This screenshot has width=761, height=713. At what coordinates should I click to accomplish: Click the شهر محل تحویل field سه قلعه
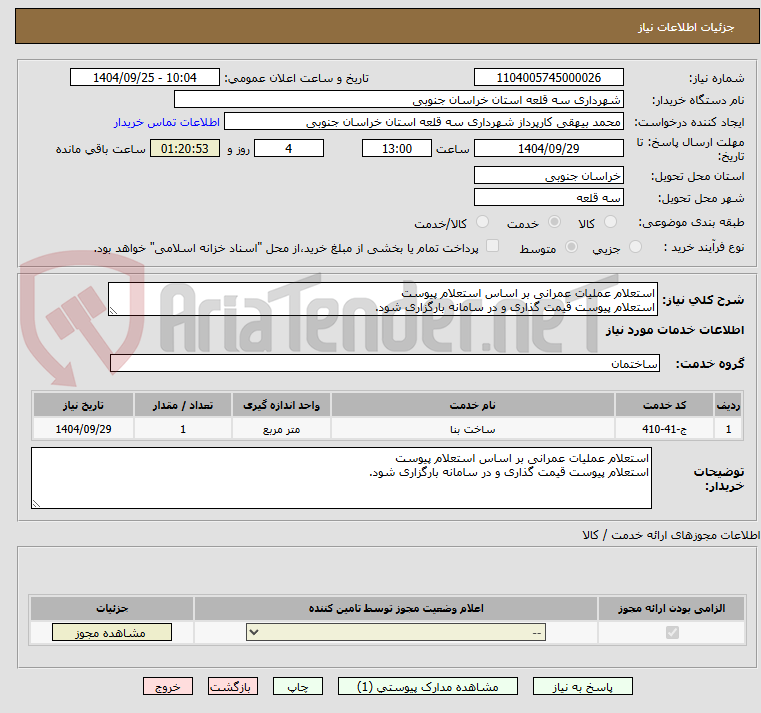pyautogui.click(x=548, y=198)
